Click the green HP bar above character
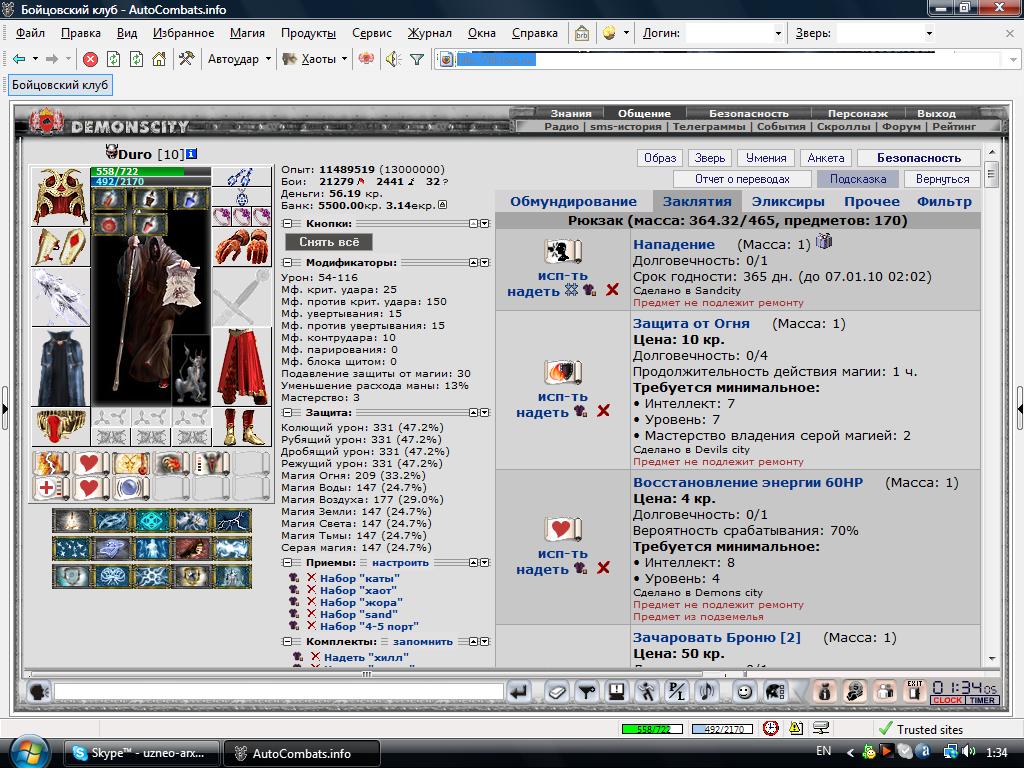Image resolution: width=1024 pixels, height=768 pixels. [x=150, y=171]
